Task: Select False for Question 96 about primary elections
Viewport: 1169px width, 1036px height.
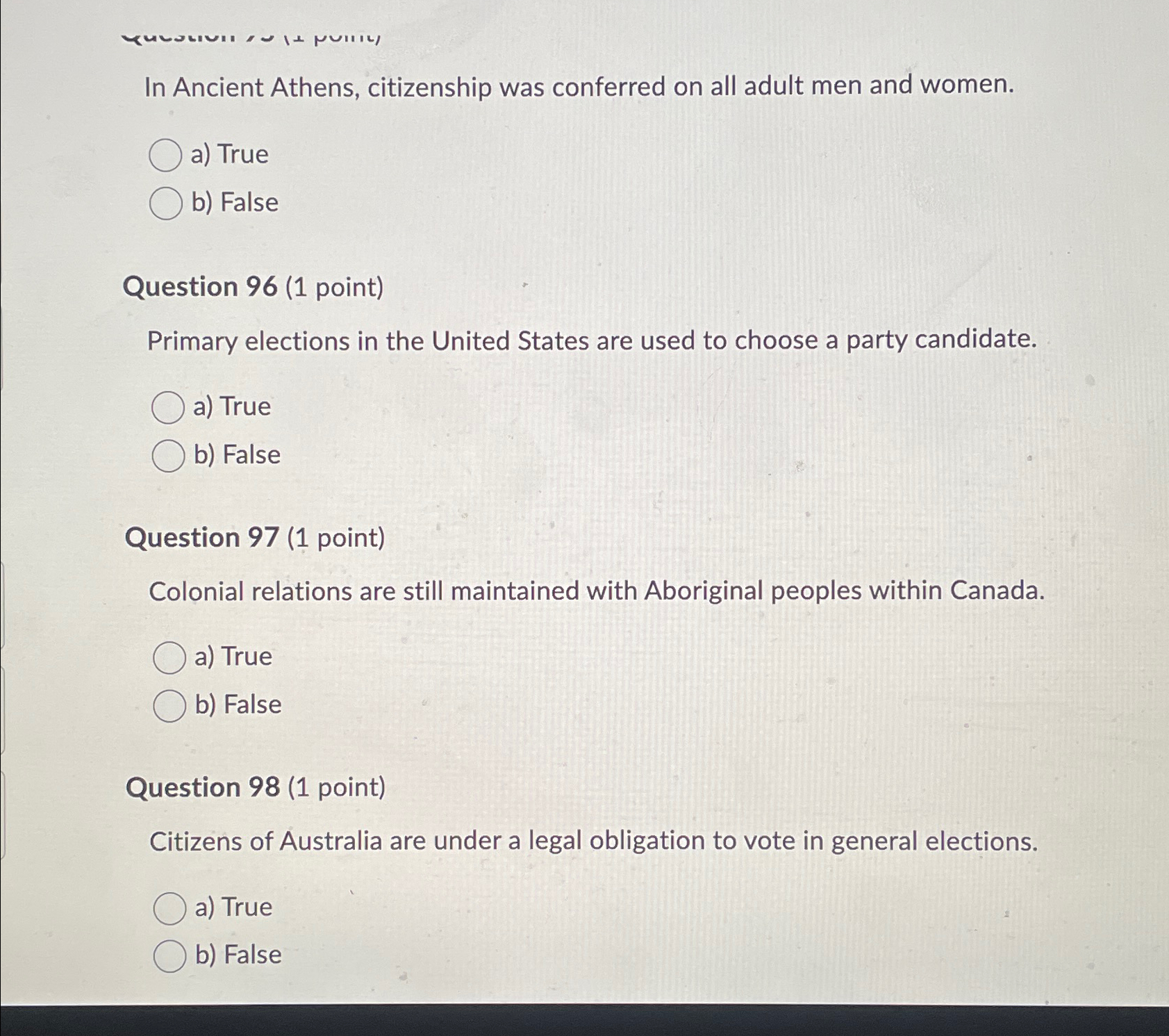Action: click(x=167, y=456)
